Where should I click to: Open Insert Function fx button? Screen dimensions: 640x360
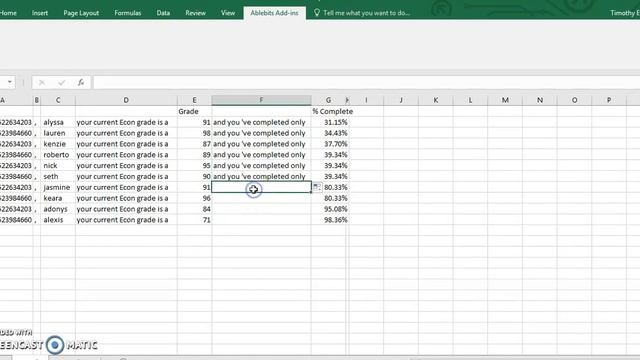(x=81, y=83)
